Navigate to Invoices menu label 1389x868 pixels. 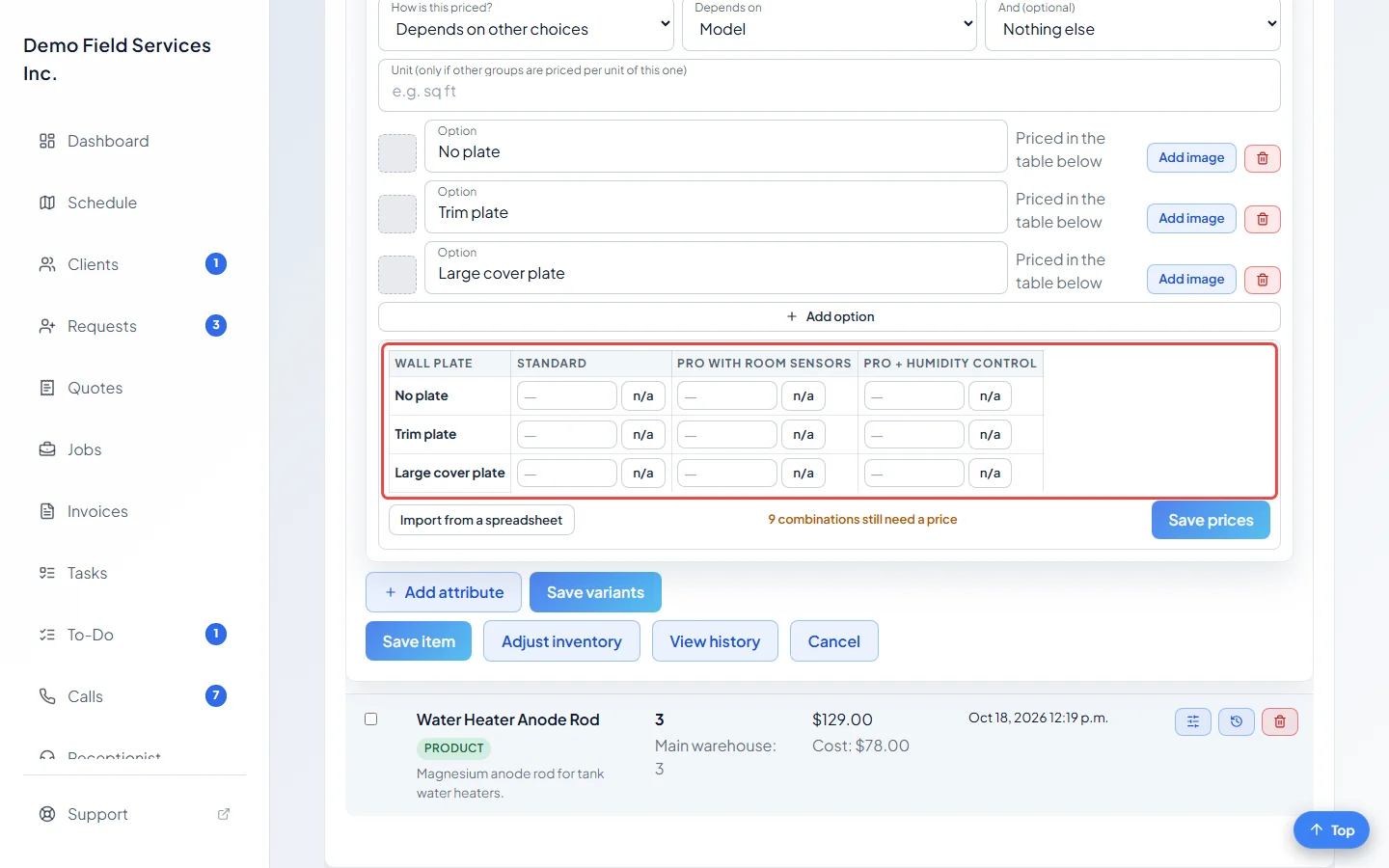[97, 511]
